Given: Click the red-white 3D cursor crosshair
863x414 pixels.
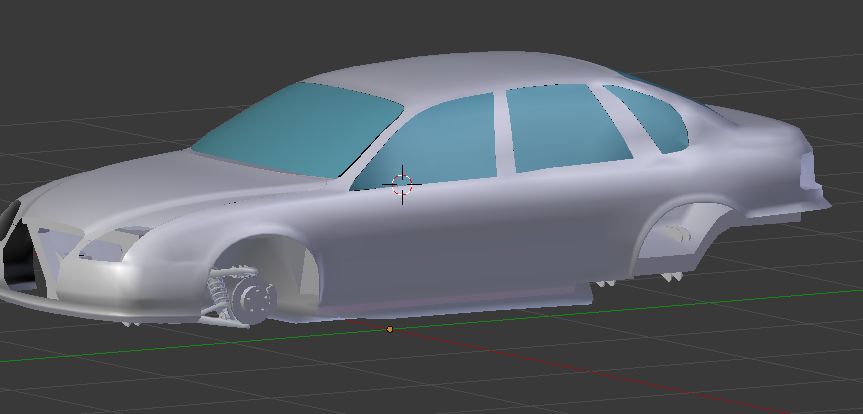Looking at the screenshot, I should pos(402,184).
